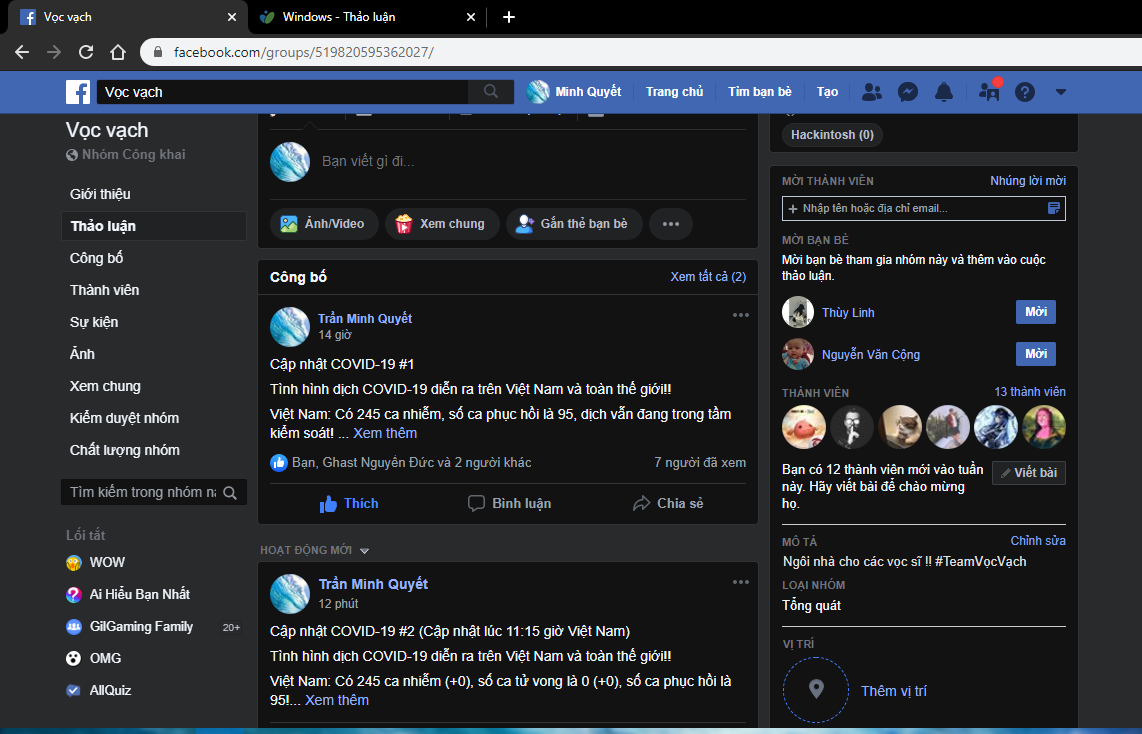Screen dimensions: 1142x734
Task: Open friend requests icon
Action: (x=871, y=92)
